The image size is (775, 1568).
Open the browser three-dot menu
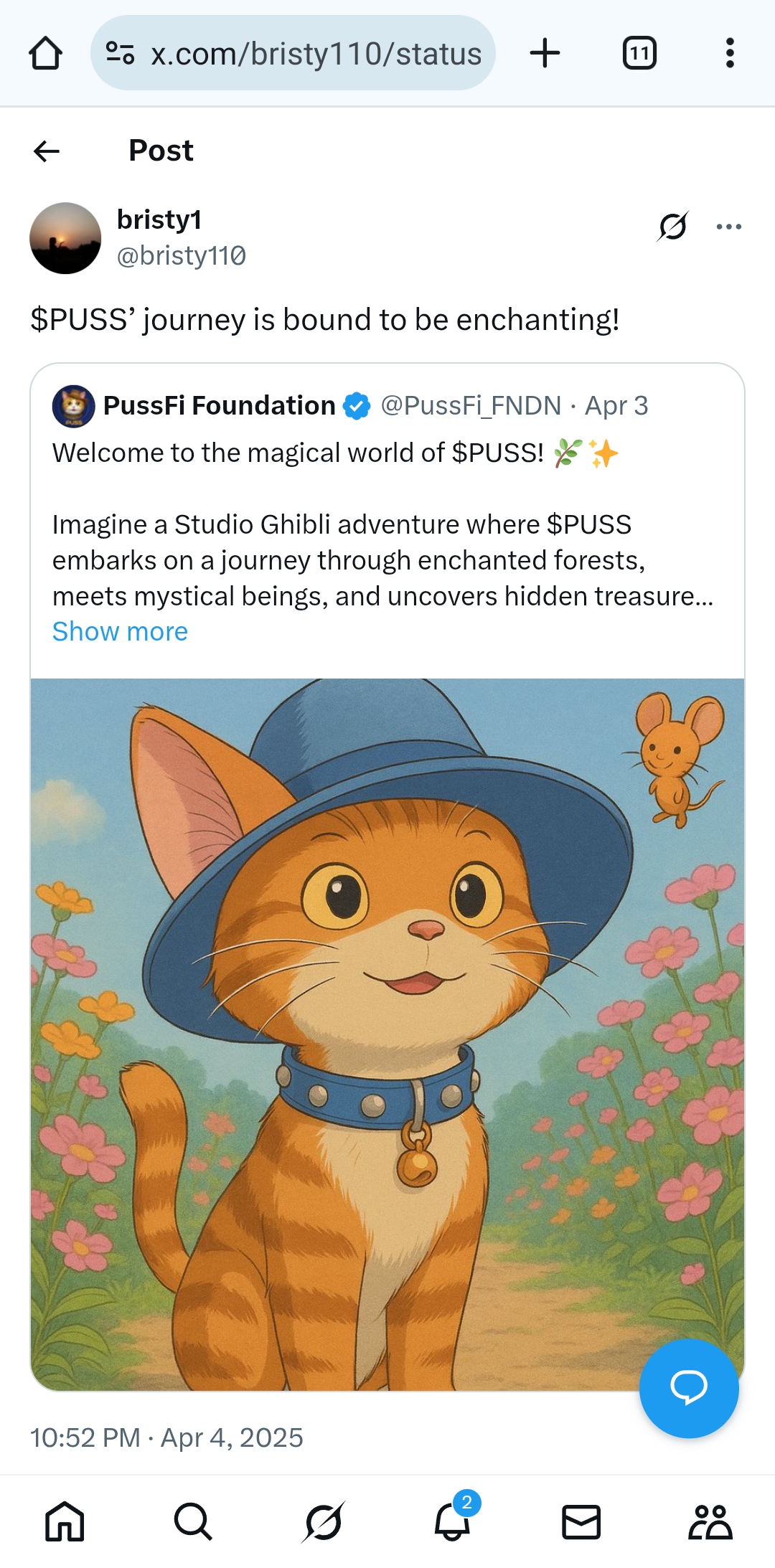(730, 53)
